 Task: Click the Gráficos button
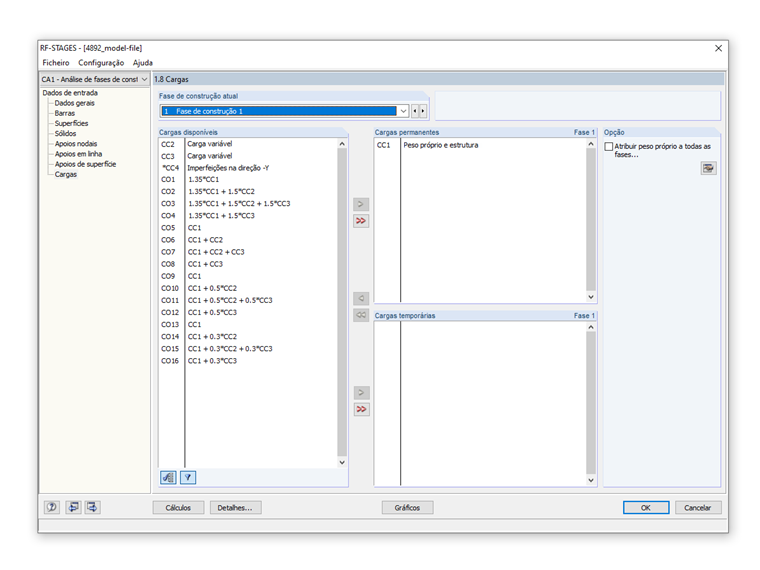[407, 507]
